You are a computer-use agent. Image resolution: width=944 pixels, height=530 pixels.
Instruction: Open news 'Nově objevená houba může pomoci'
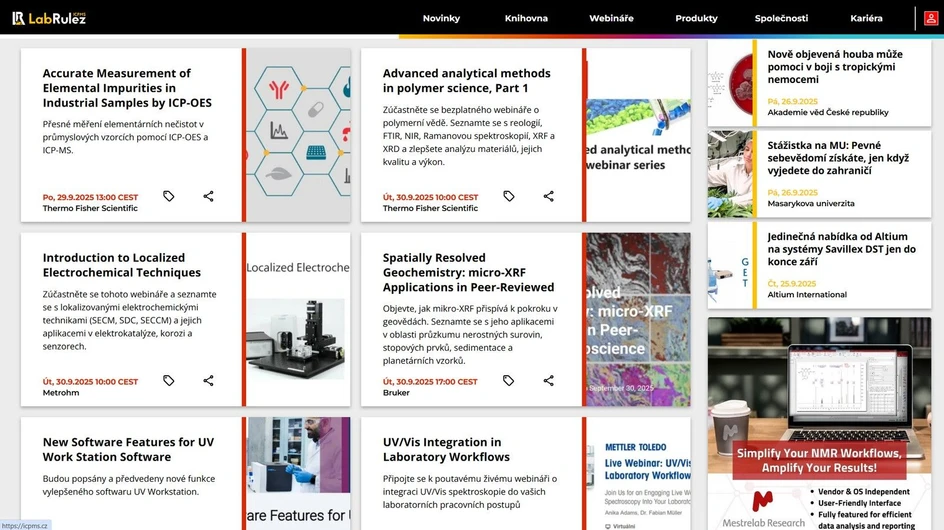coord(835,66)
